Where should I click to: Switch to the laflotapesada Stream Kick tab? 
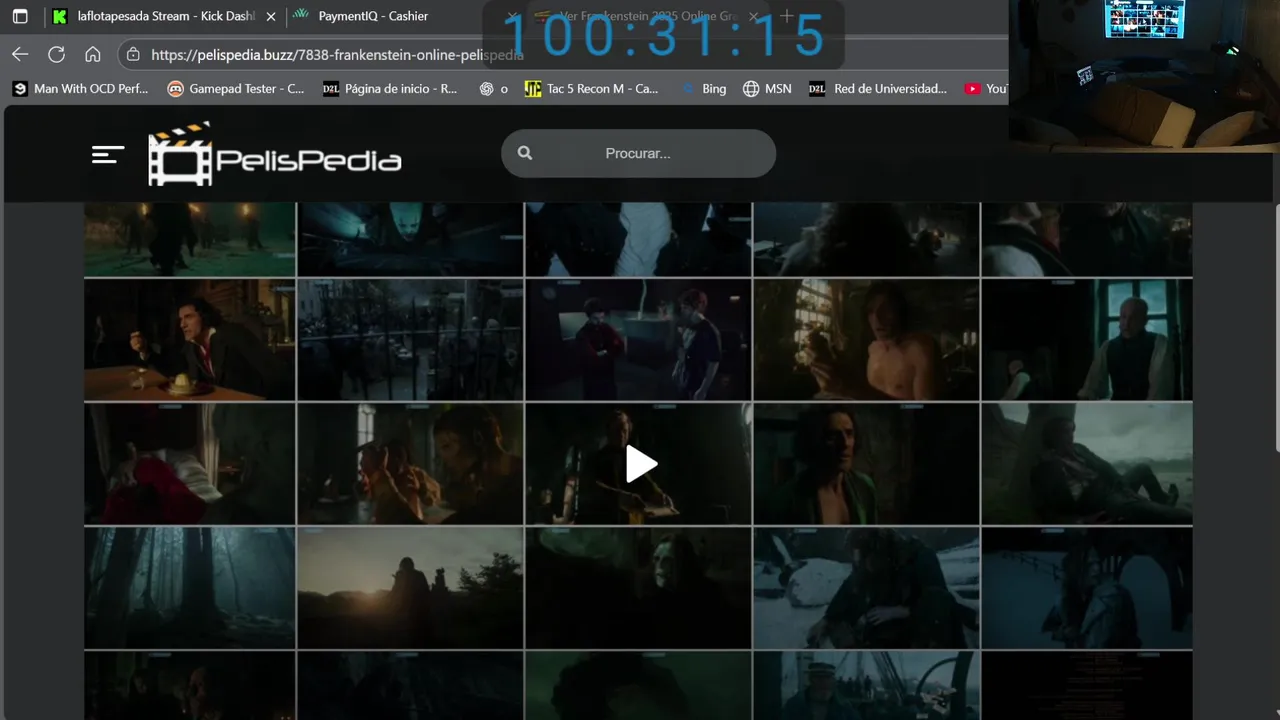(164, 16)
